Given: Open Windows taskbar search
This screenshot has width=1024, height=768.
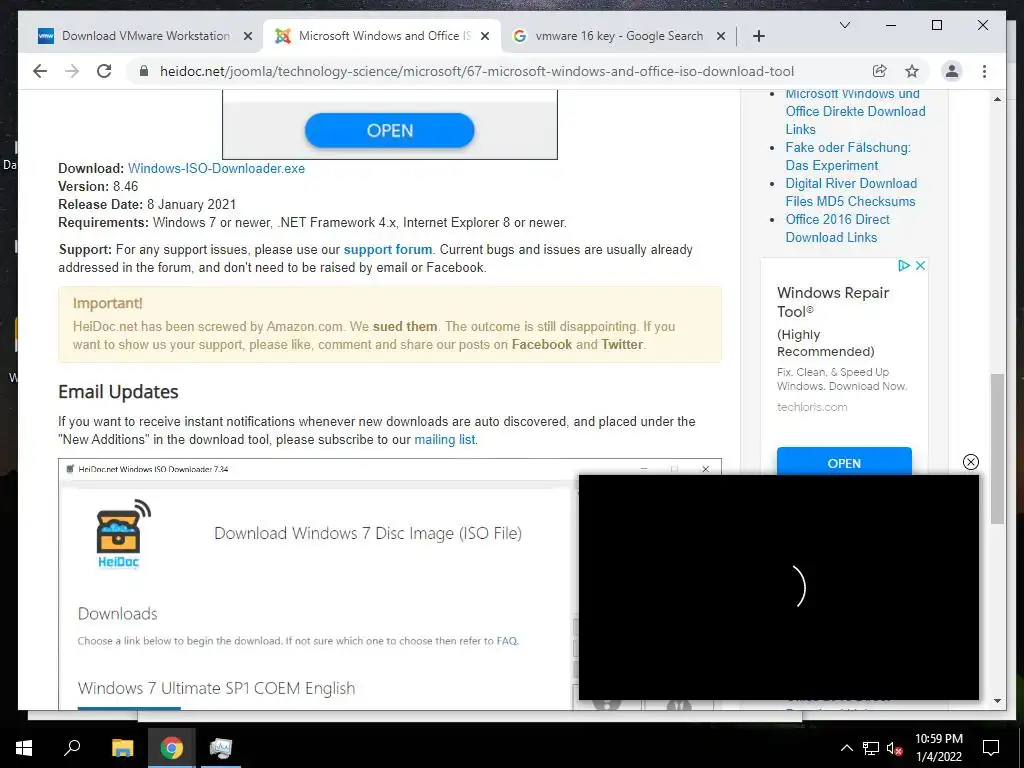Looking at the screenshot, I should tap(72, 748).
